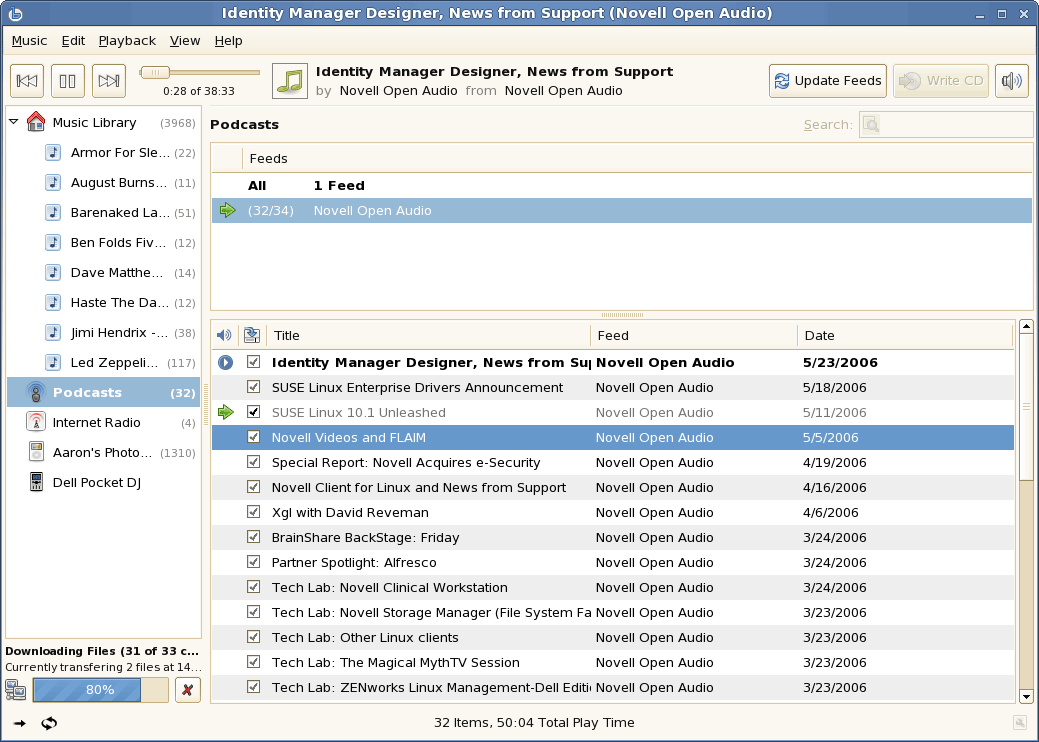Viewport: 1039px width, 742px height.
Task: Uncheck the Novell Videos and FLAIM checkbox
Action: point(254,437)
